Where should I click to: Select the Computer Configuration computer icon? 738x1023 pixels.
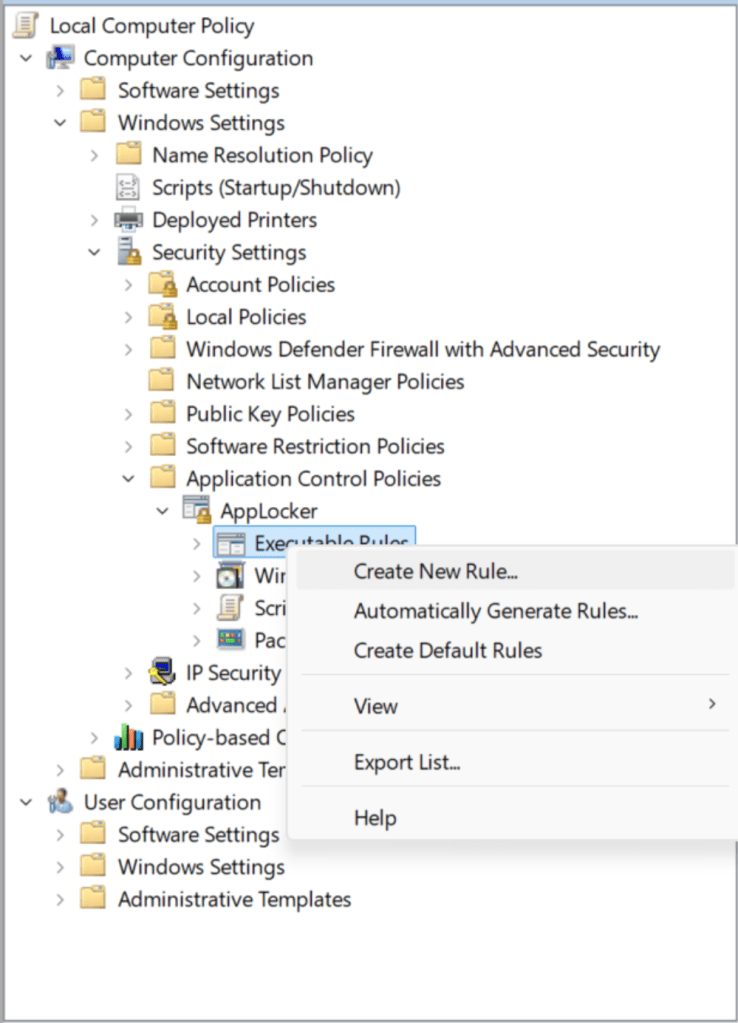click(x=61, y=58)
